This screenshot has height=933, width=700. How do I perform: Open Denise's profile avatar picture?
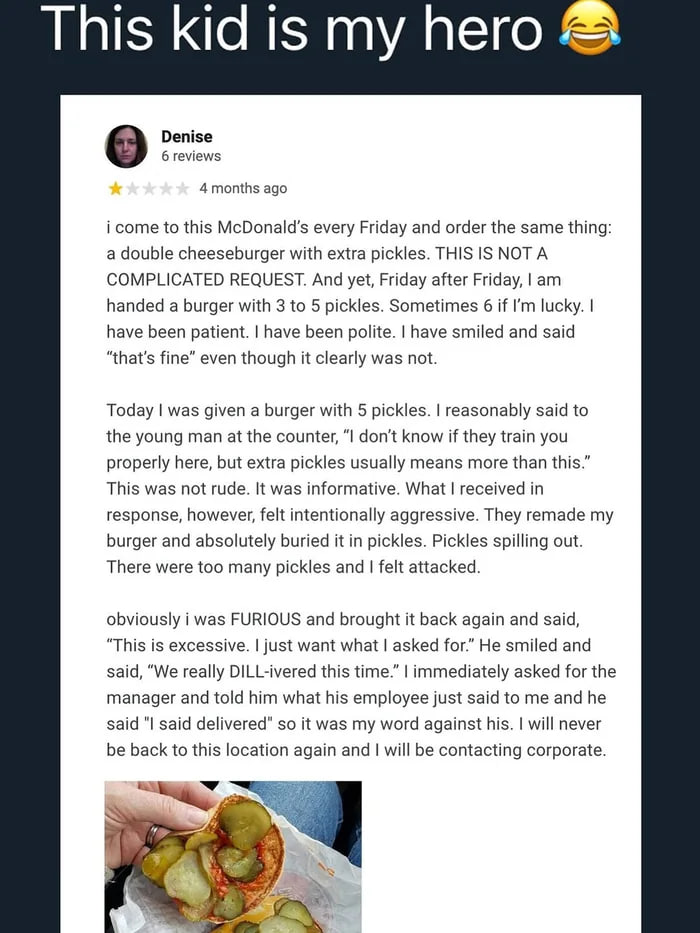coord(126,146)
